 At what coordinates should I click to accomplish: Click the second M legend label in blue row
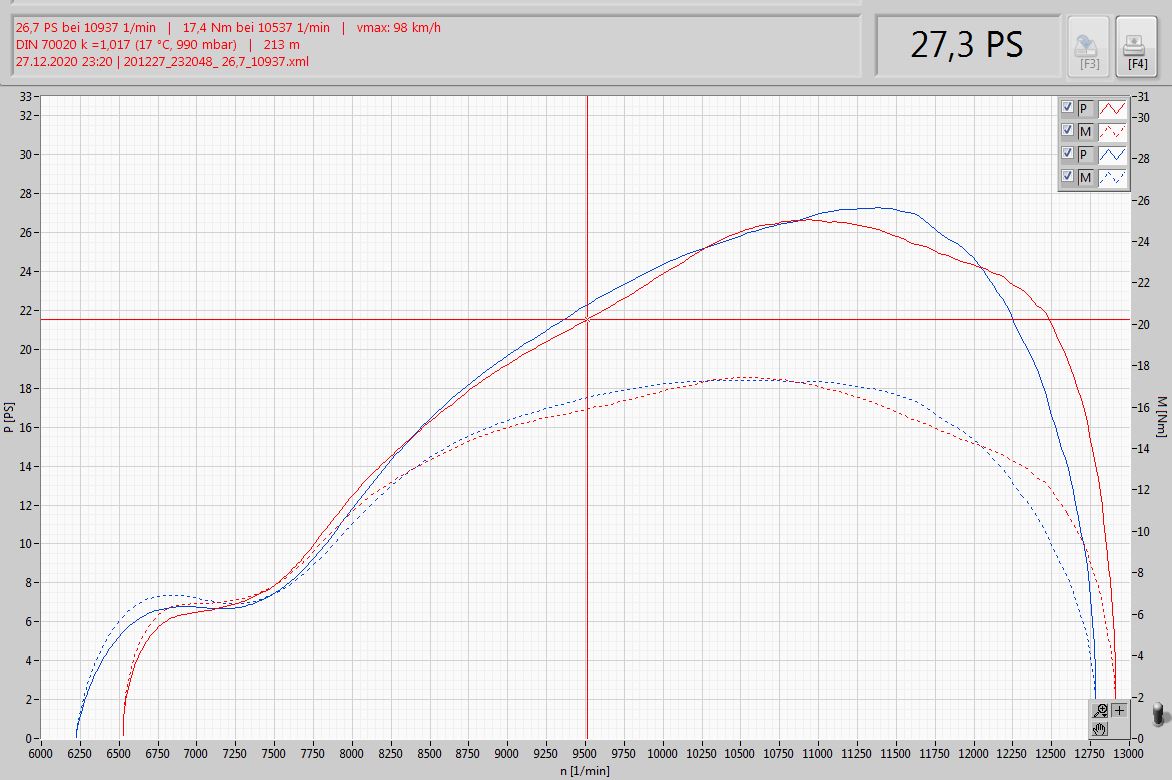[x=1085, y=177]
